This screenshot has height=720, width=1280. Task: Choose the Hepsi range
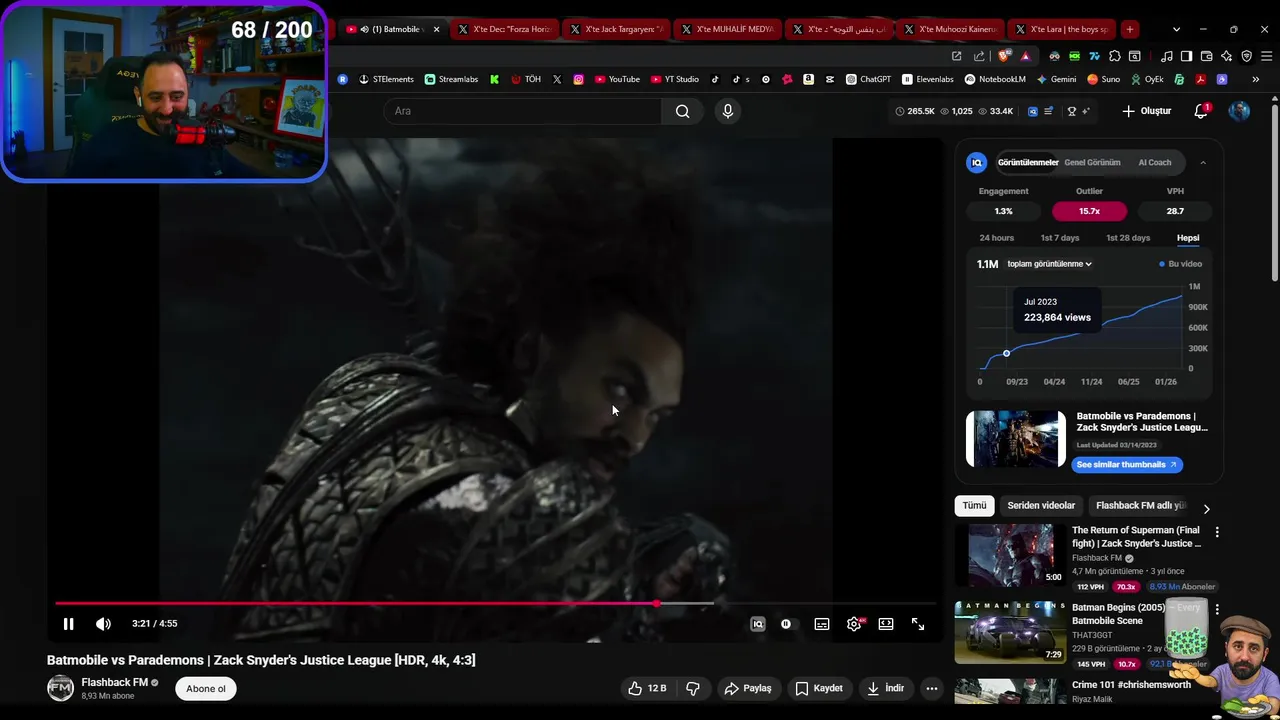pyautogui.click(x=1188, y=238)
